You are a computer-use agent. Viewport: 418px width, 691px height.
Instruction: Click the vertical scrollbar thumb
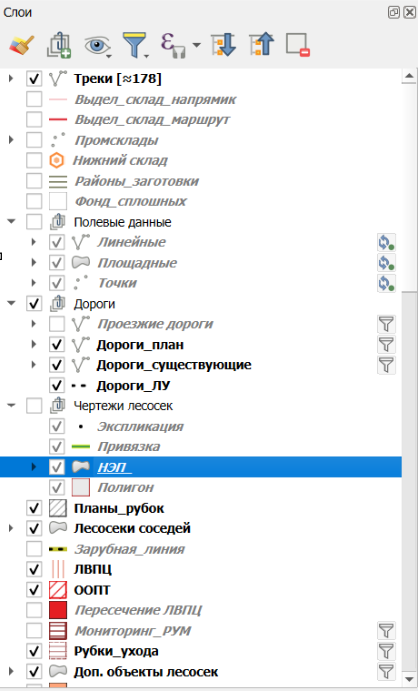409,188
